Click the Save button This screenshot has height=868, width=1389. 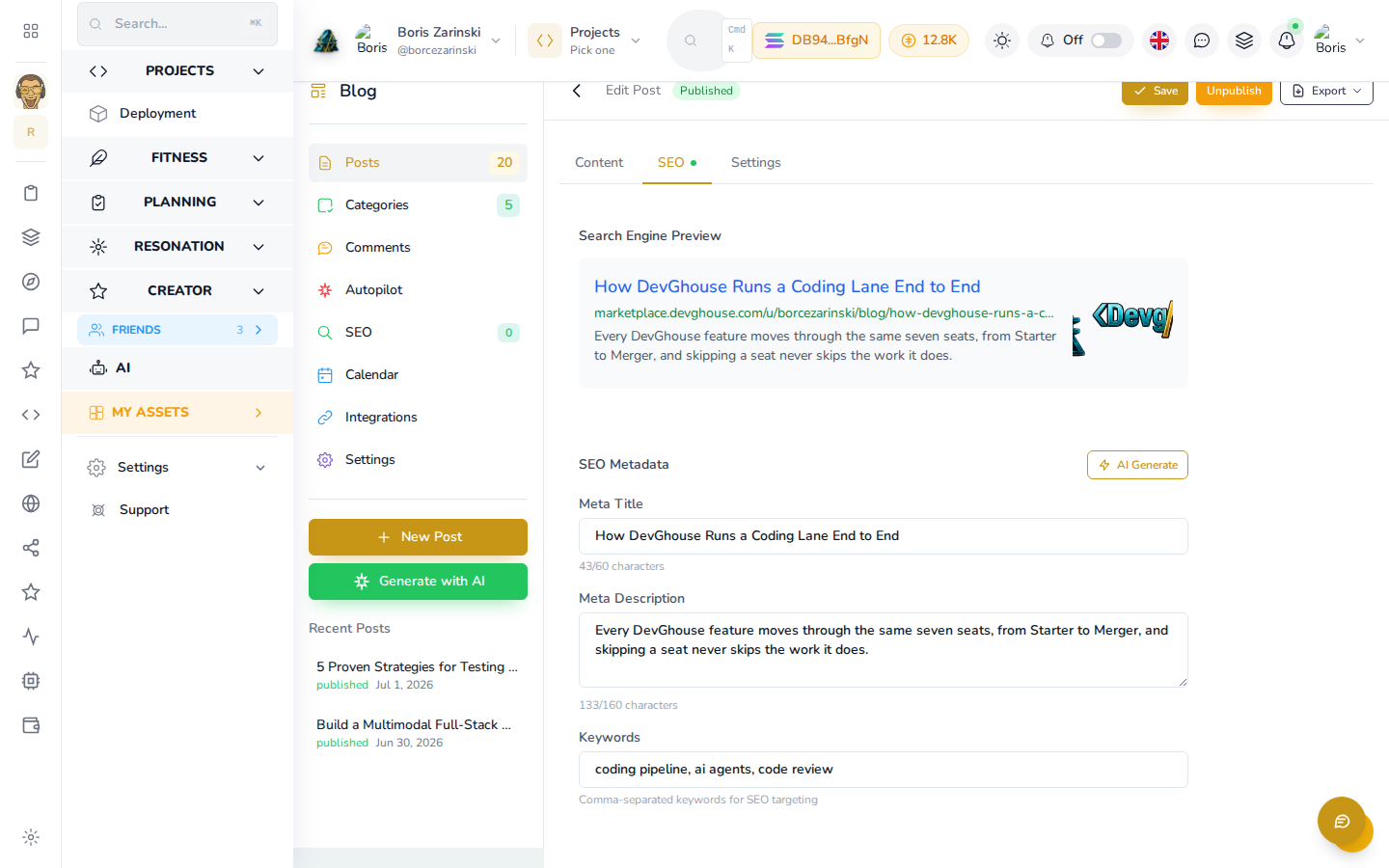(1155, 91)
